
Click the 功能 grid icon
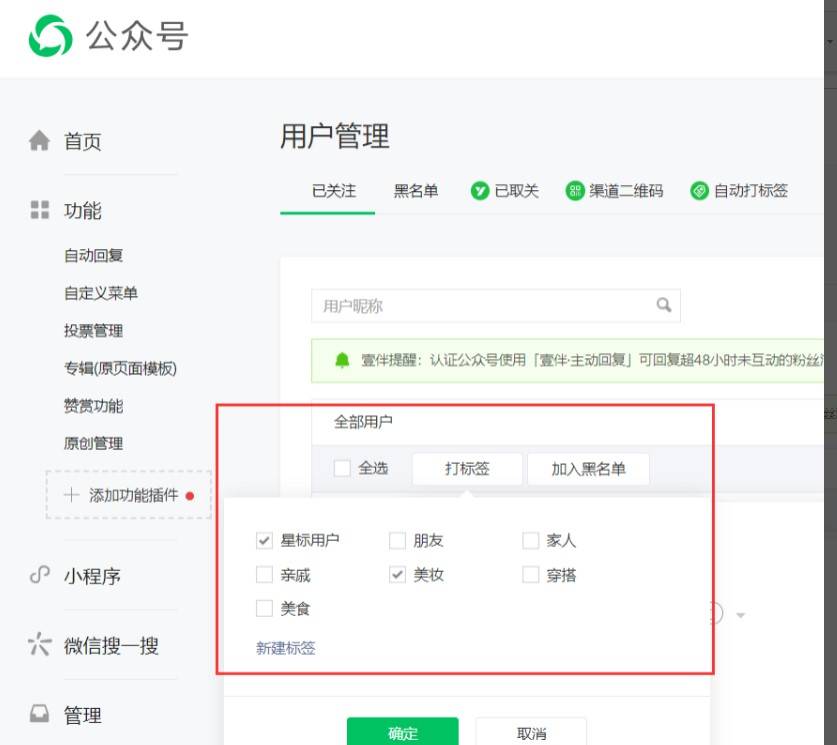[x=40, y=210]
